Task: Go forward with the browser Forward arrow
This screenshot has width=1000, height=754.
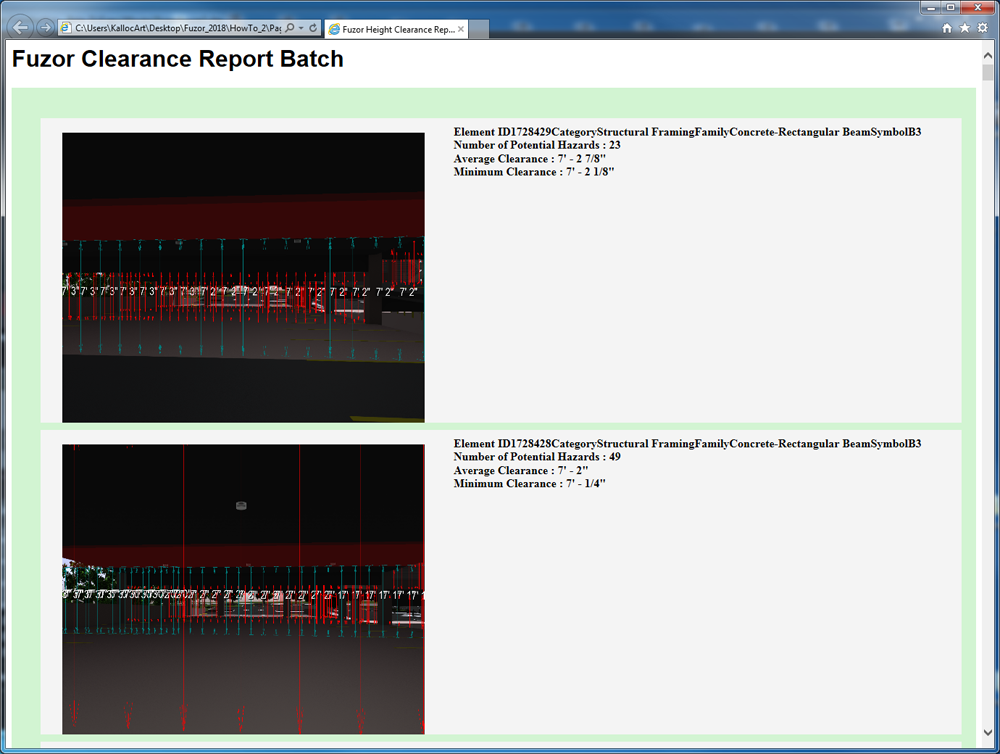Action: point(45,27)
